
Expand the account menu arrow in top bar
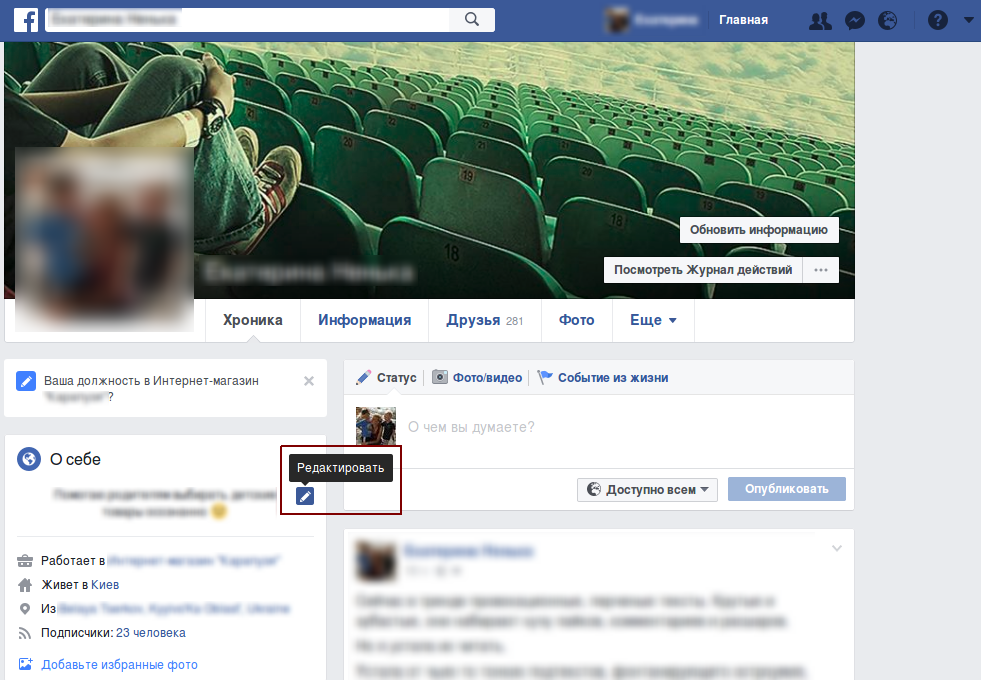[x=968, y=20]
